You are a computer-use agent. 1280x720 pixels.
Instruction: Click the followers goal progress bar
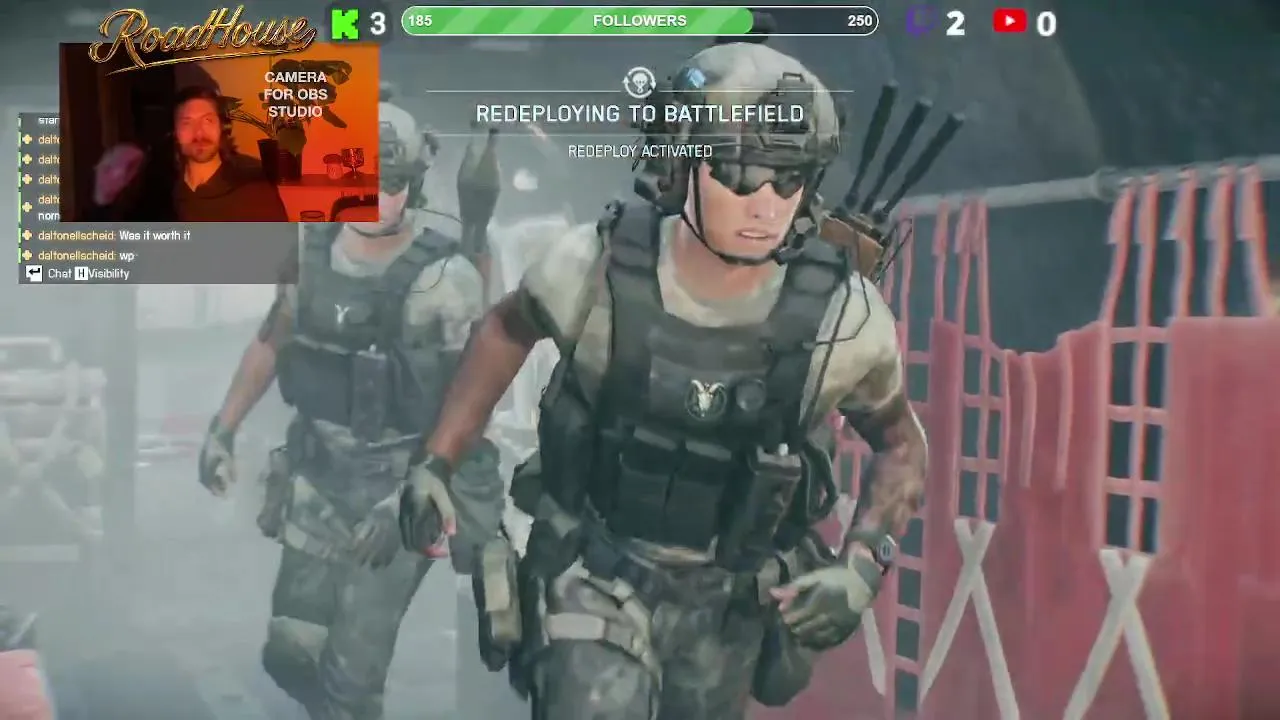point(640,21)
